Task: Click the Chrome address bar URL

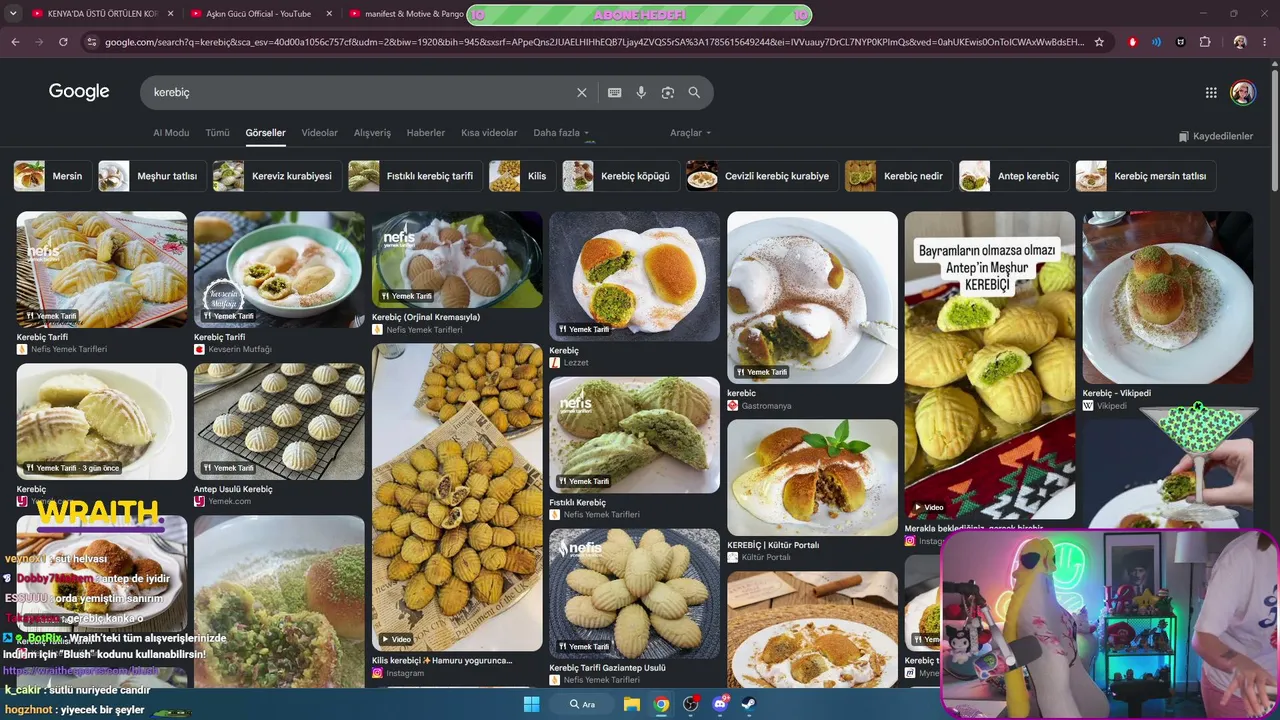Action: [x=594, y=42]
